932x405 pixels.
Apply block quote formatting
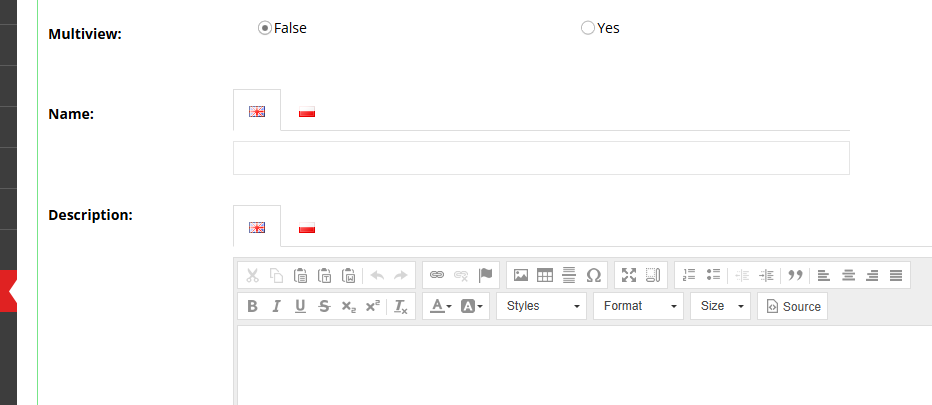(x=795, y=275)
